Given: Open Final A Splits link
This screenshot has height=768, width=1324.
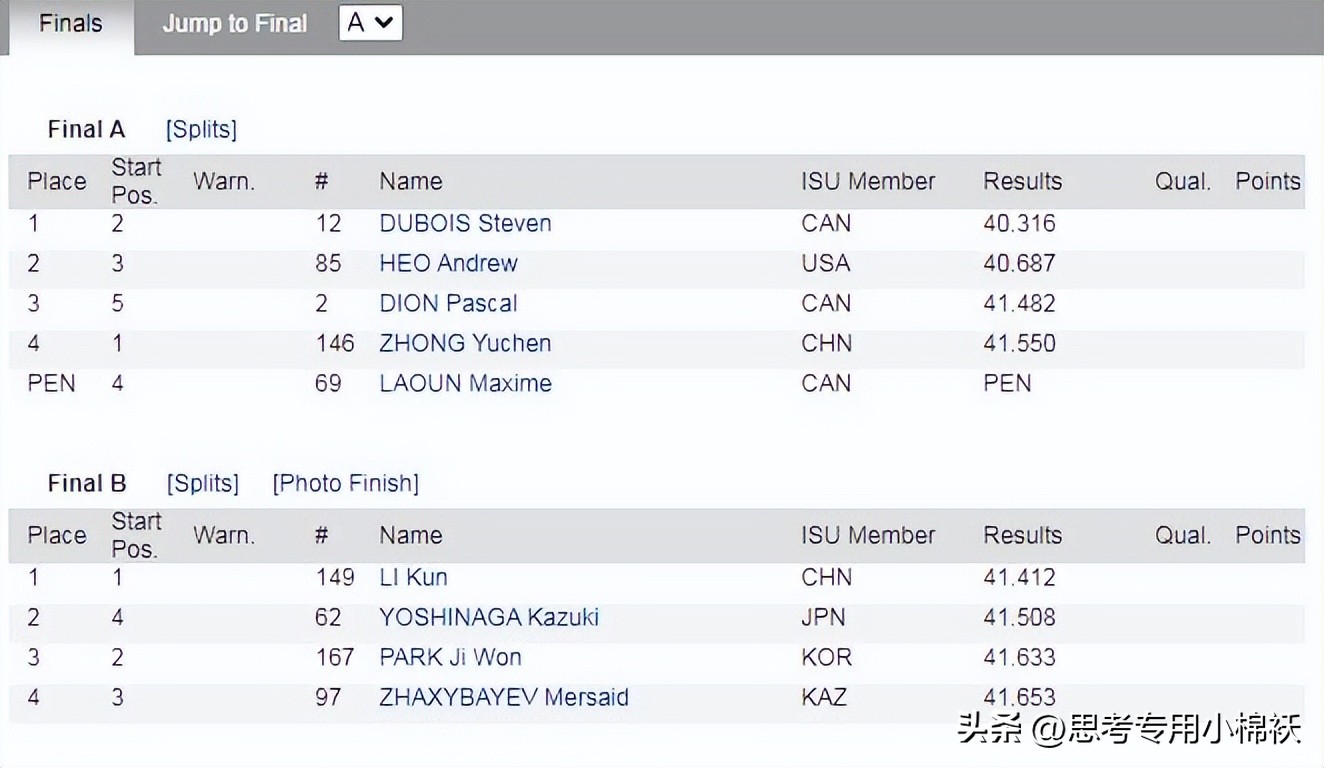Looking at the screenshot, I should (201, 130).
